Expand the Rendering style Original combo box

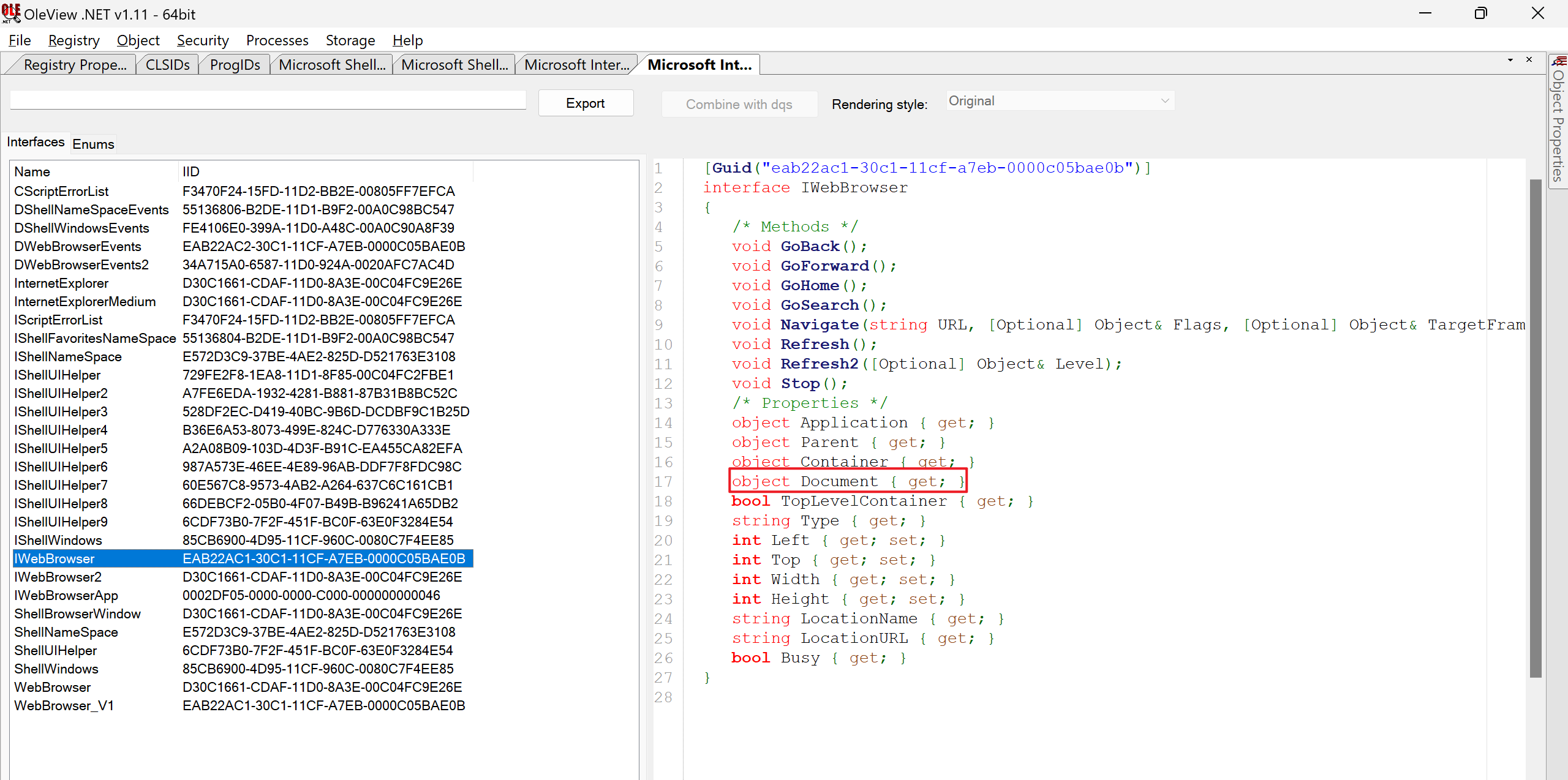point(1060,101)
